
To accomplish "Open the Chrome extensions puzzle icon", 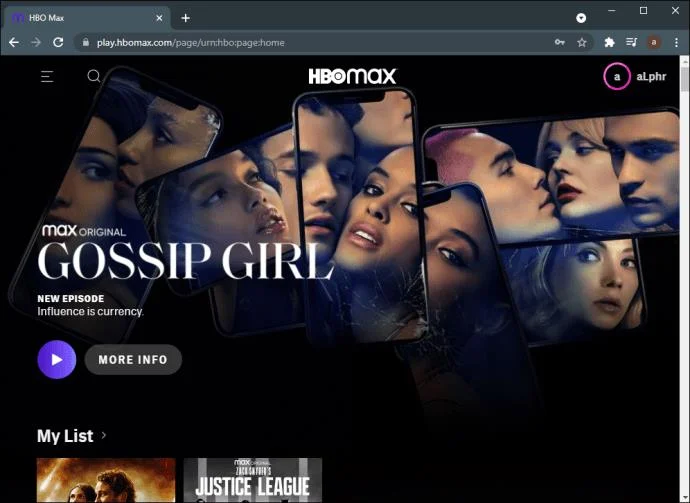I will click(609, 42).
